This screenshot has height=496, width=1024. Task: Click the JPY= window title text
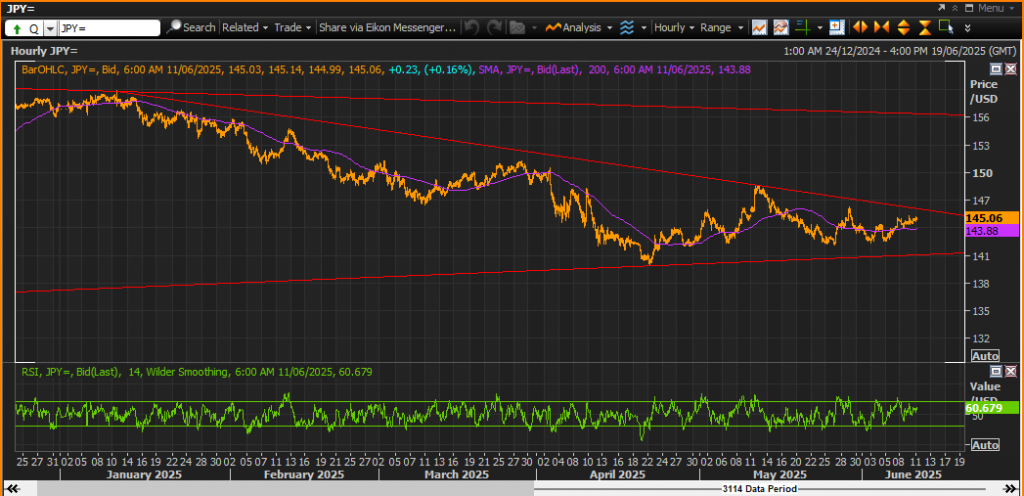(x=20, y=8)
